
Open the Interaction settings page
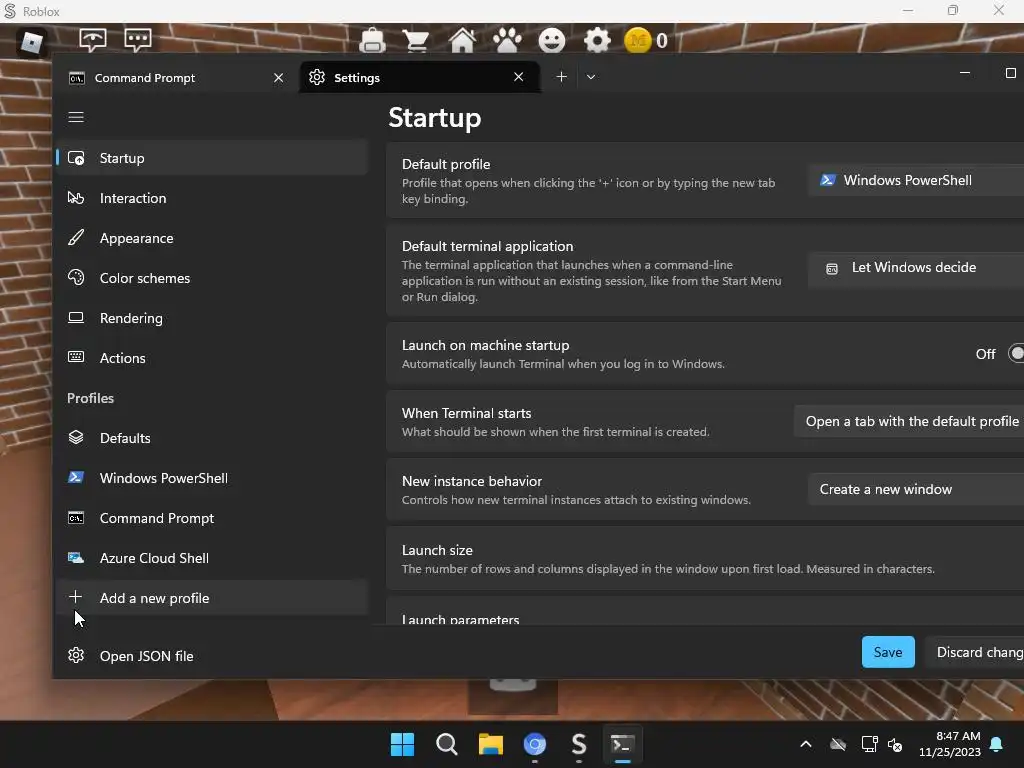click(212, 198)
